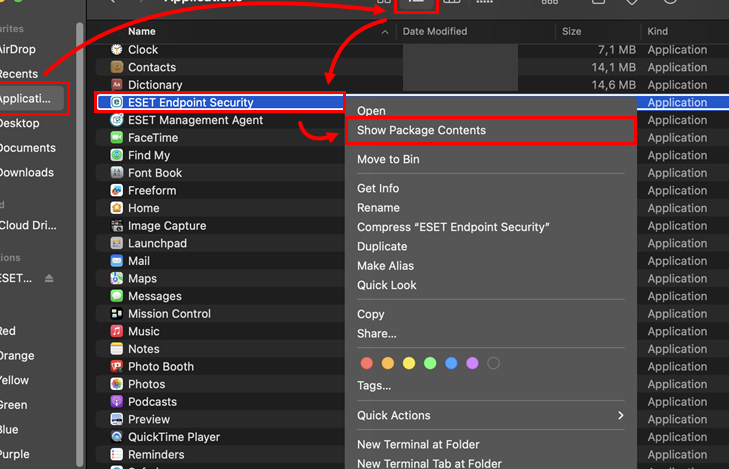Select Move to Bin menu entry

[x=388, y=160]
